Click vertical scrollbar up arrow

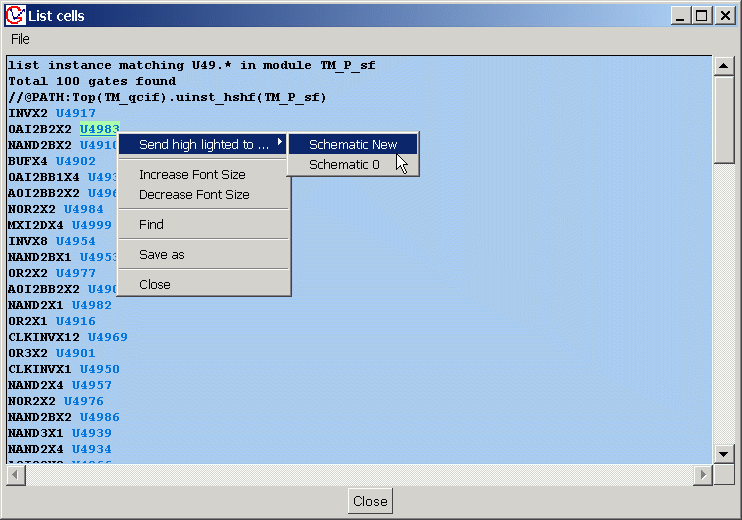coord(723,66)
